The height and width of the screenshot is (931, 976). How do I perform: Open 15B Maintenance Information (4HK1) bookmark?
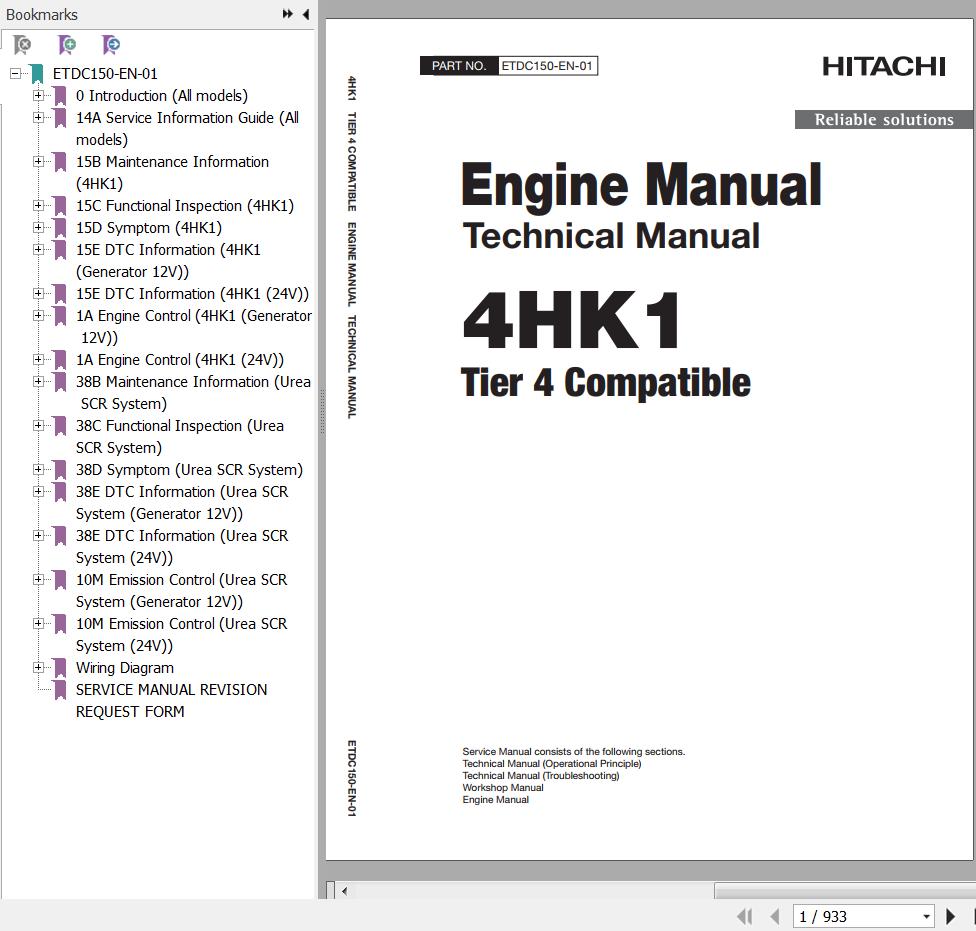[x=172, y=172]
